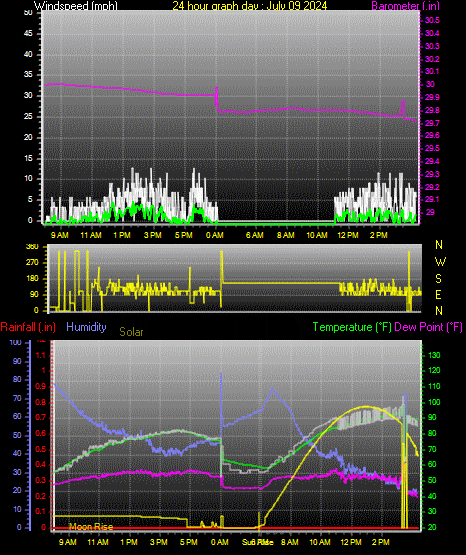Select the Rainfall (.in) legend label
The width and height of the screenshot is (466, 555).
(28, 327)
